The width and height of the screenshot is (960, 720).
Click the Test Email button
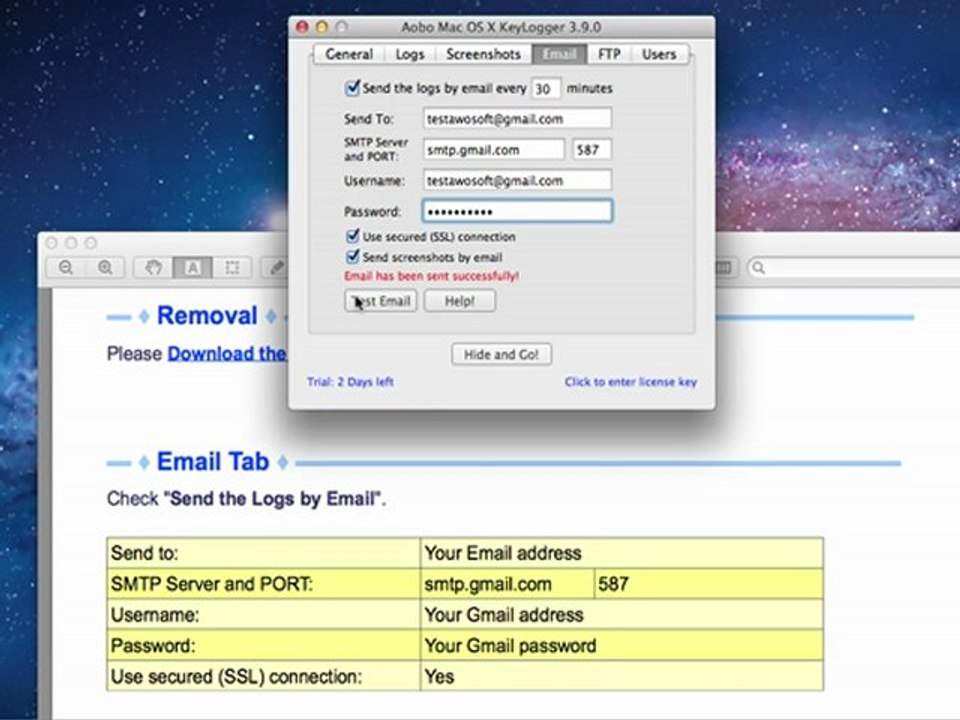tap(380, 301)
